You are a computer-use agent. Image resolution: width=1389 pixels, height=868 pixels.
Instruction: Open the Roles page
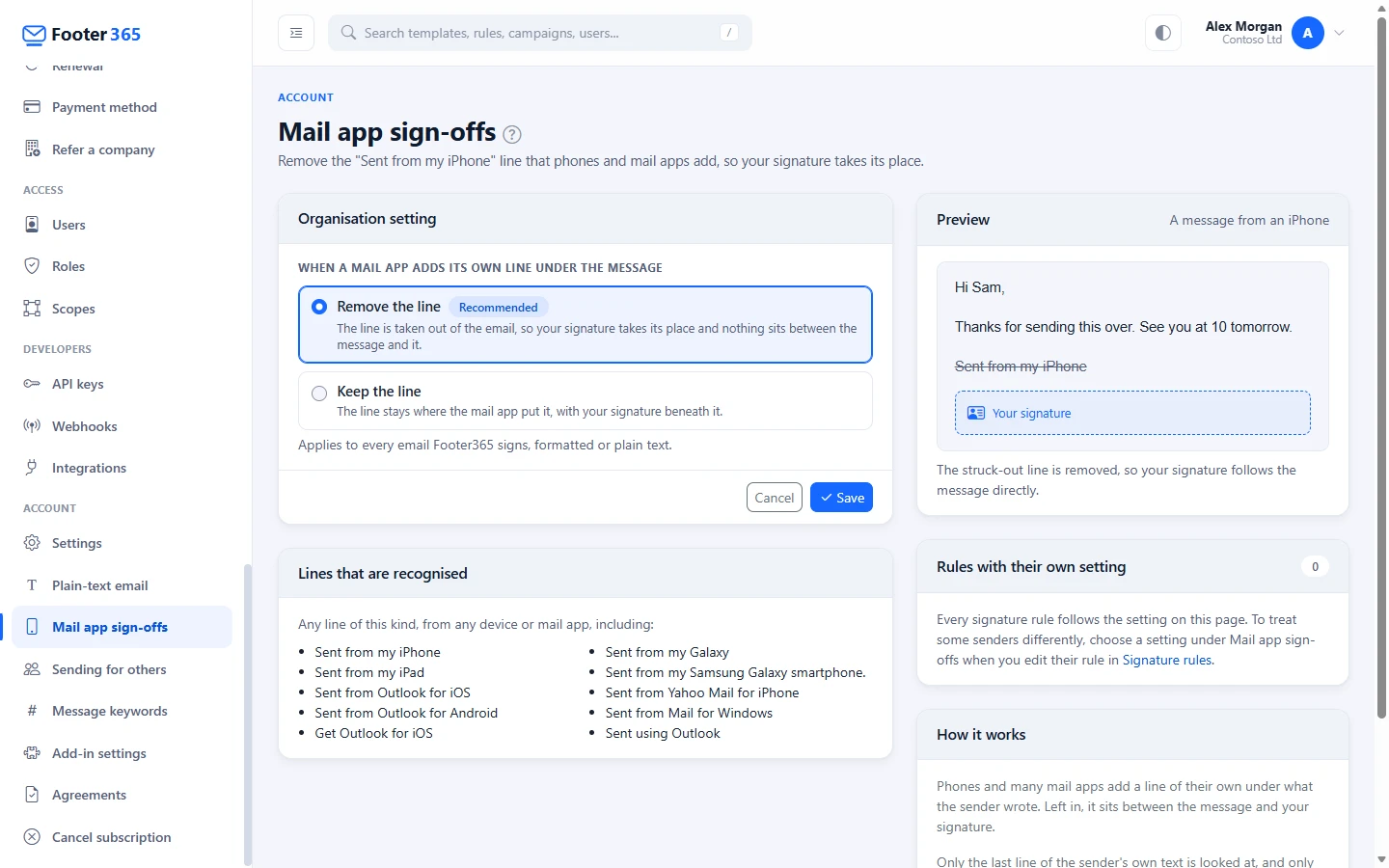(122, 266)
